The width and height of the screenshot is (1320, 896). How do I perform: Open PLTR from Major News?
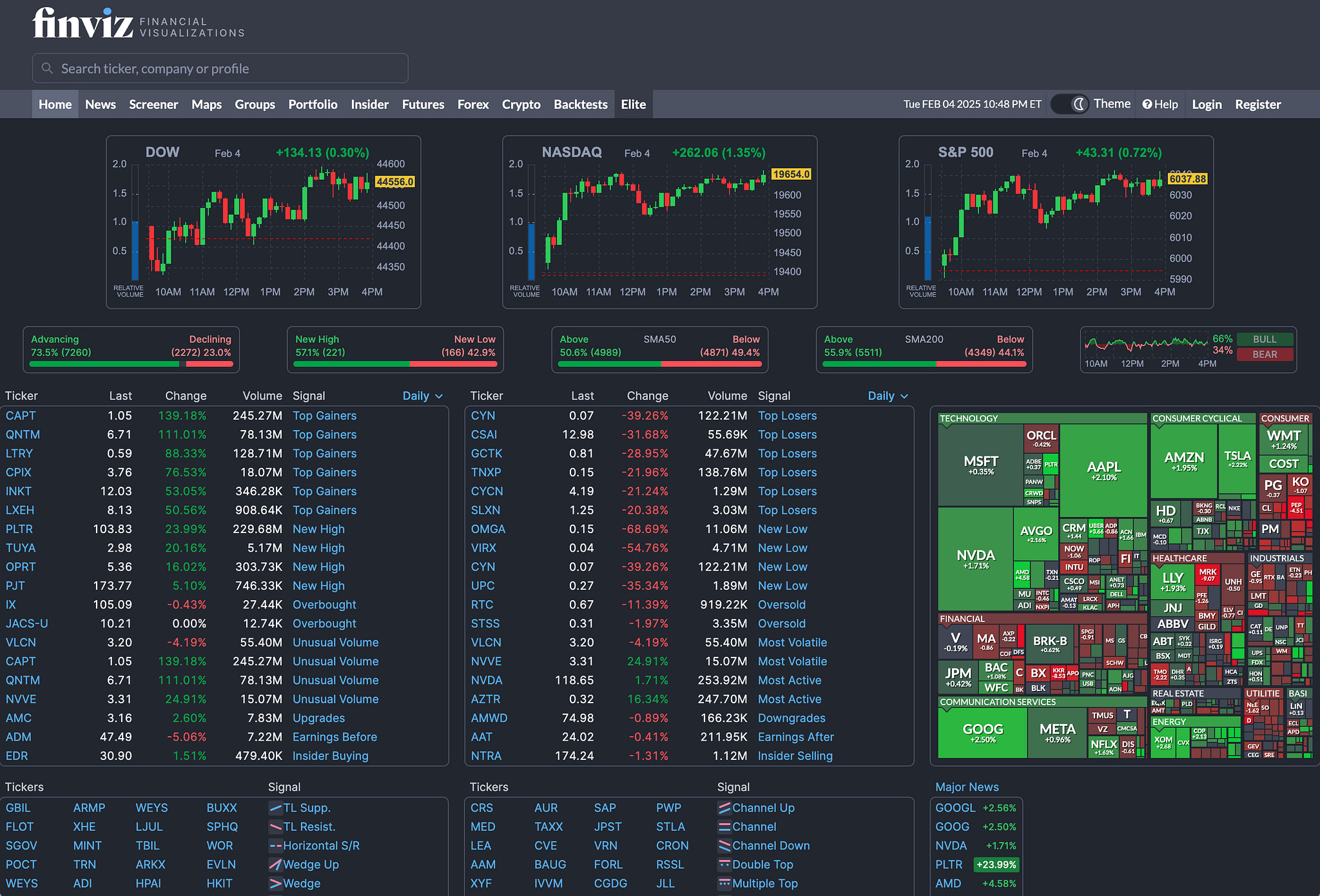pyautogui.click(x=949, y=864)
